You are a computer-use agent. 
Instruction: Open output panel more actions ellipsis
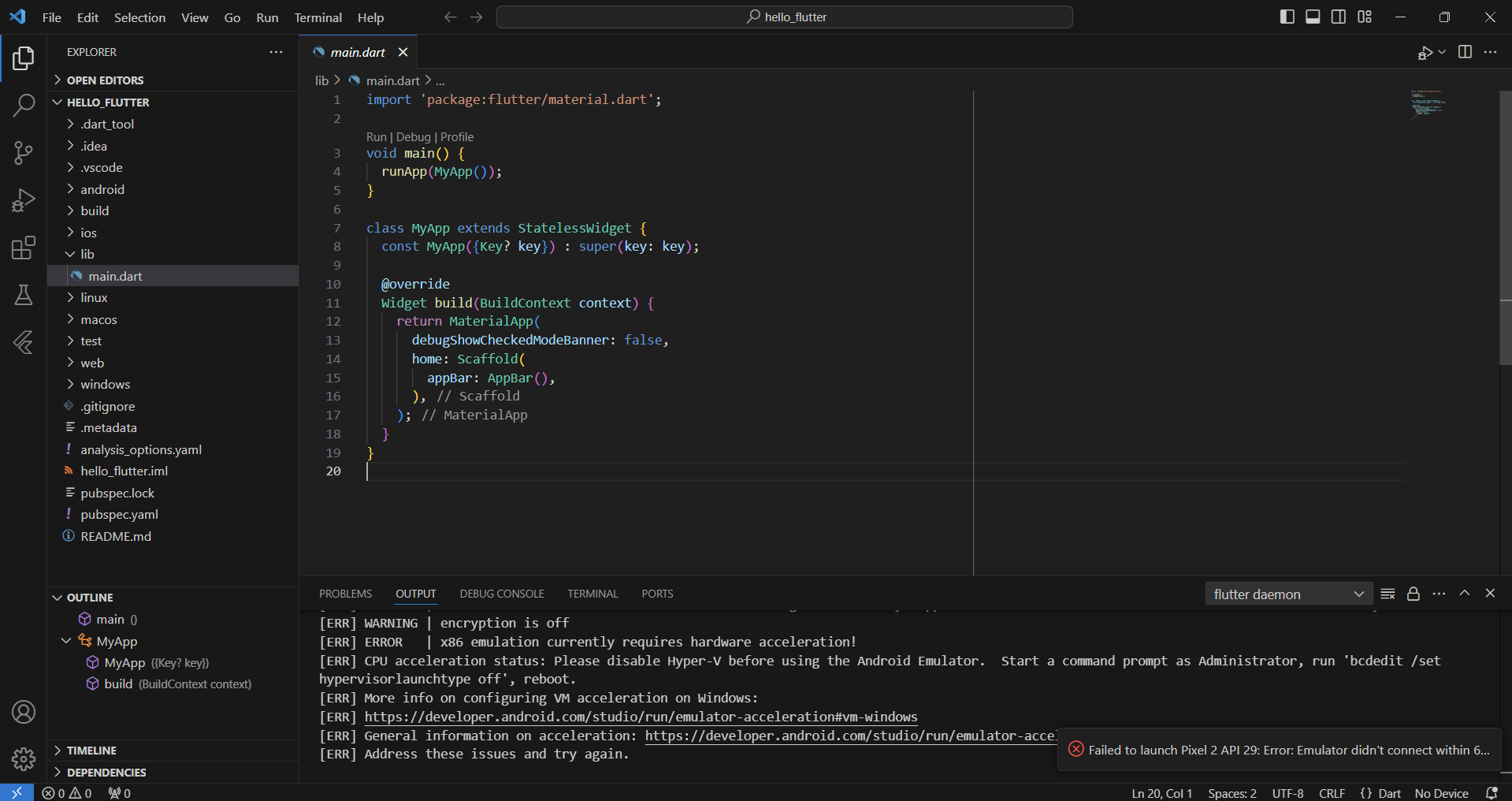[1439, 594]
